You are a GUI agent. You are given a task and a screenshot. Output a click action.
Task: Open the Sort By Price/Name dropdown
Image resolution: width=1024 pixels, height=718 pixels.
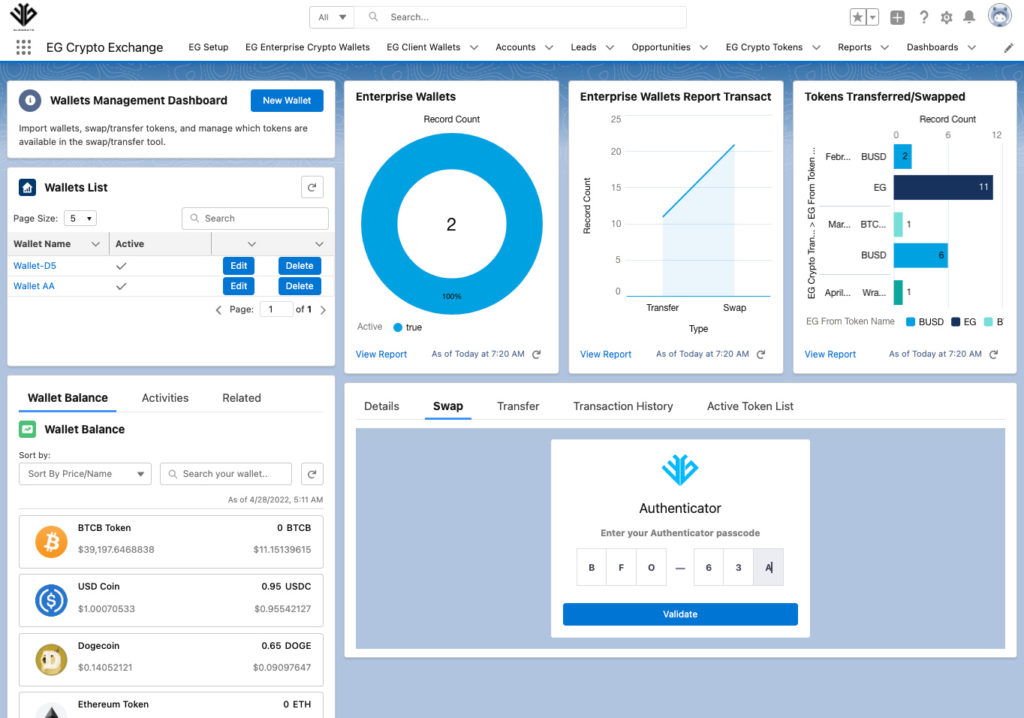click(x=84, y=473)
